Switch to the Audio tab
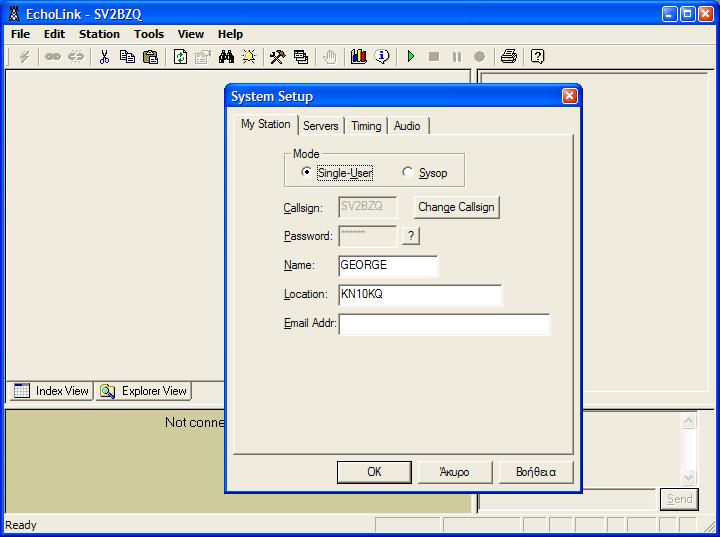 tap(407, 125)
